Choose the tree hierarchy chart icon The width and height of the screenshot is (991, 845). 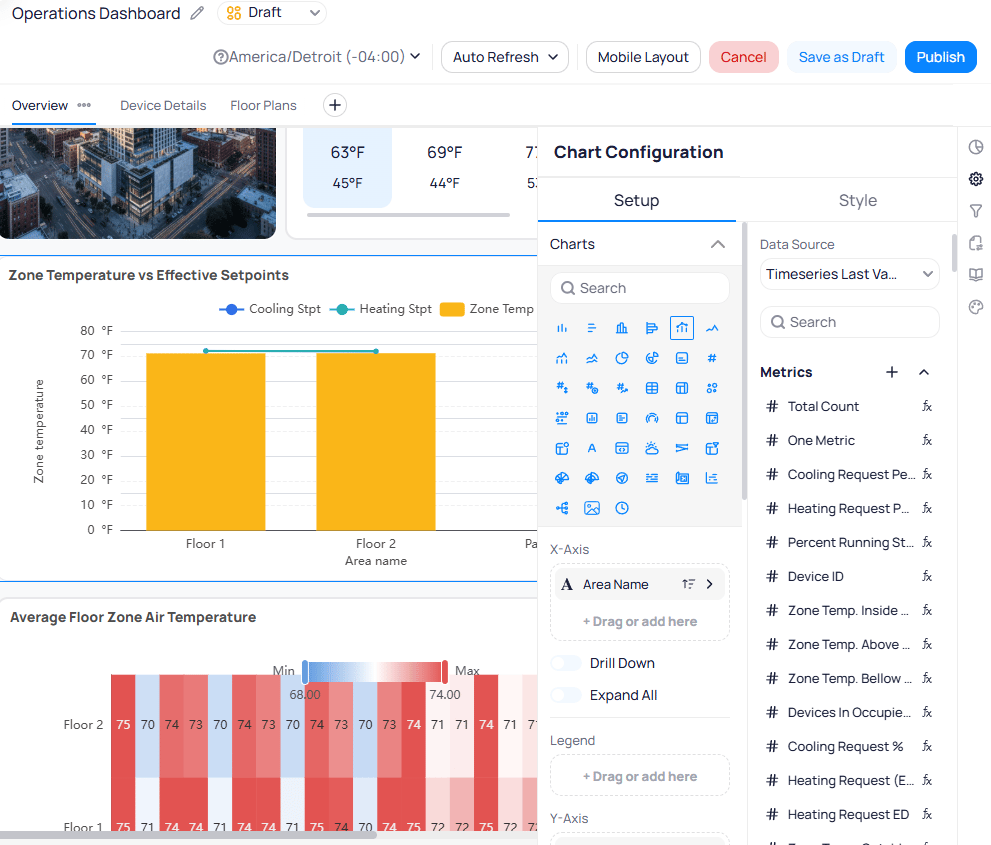point(562,508)
